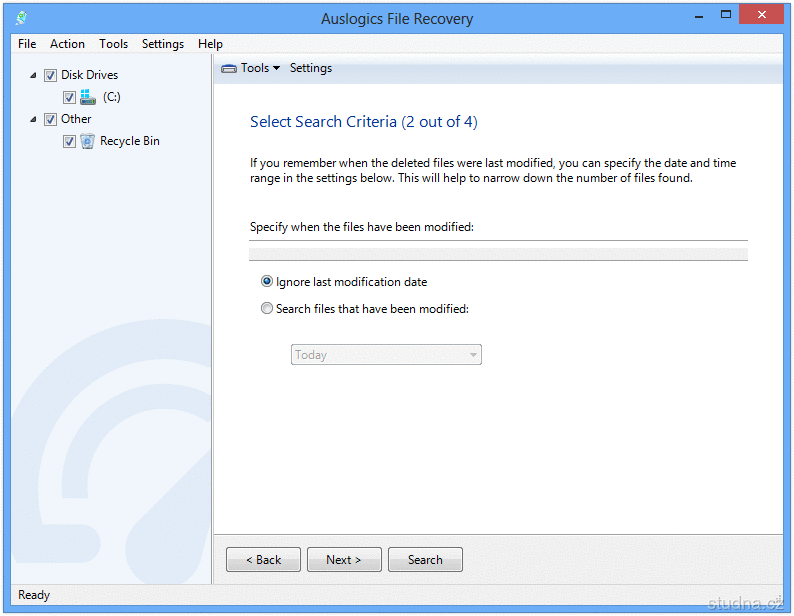The image size is (794, 616).
Task: Click the Recycle Bin icon
Action: pyautogui.click(x=87, y=141)
